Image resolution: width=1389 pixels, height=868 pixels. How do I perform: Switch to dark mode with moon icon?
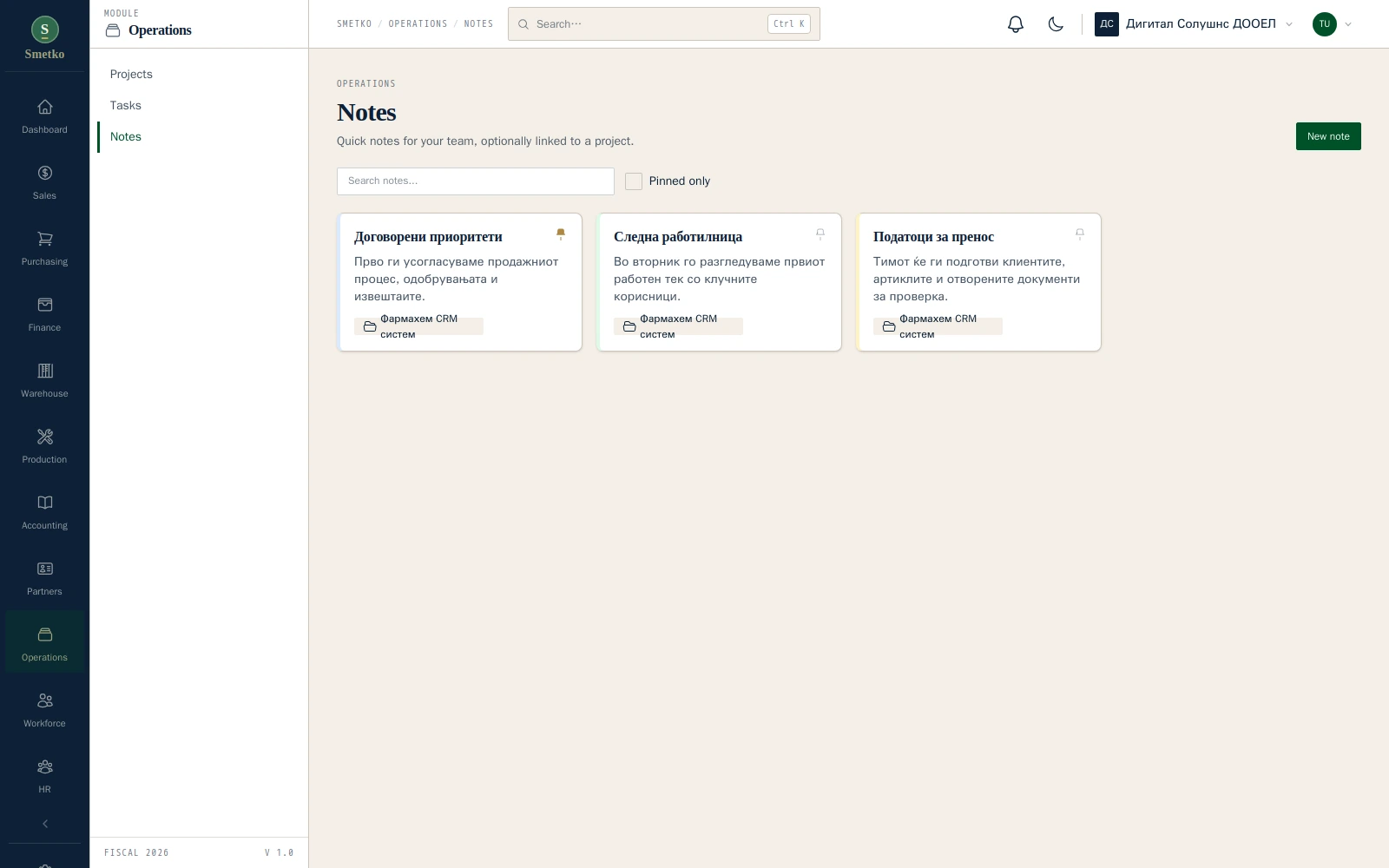click(x=1056, y=24)
